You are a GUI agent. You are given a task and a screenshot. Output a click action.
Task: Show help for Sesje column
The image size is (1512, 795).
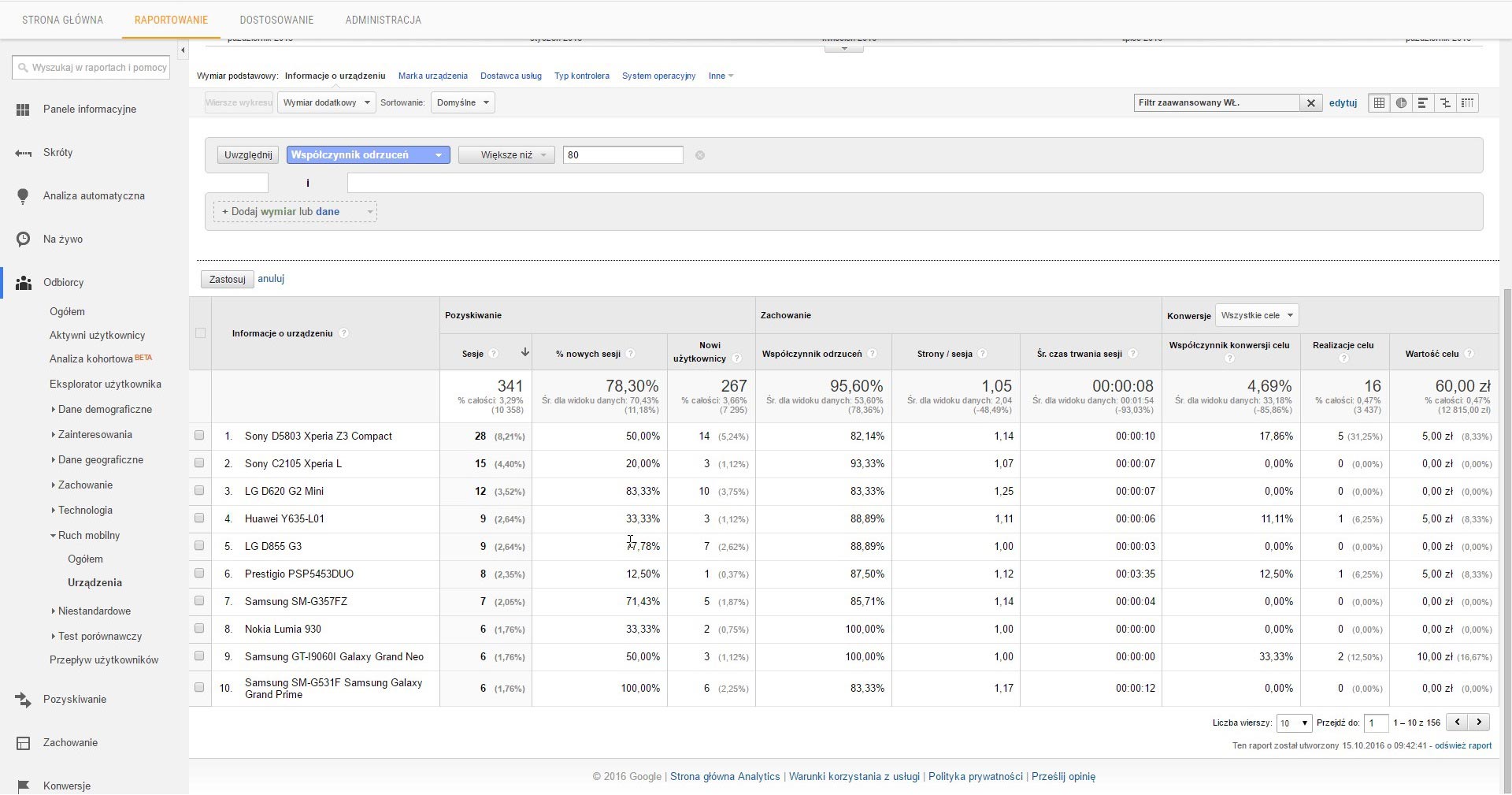(x=494, y=354)
